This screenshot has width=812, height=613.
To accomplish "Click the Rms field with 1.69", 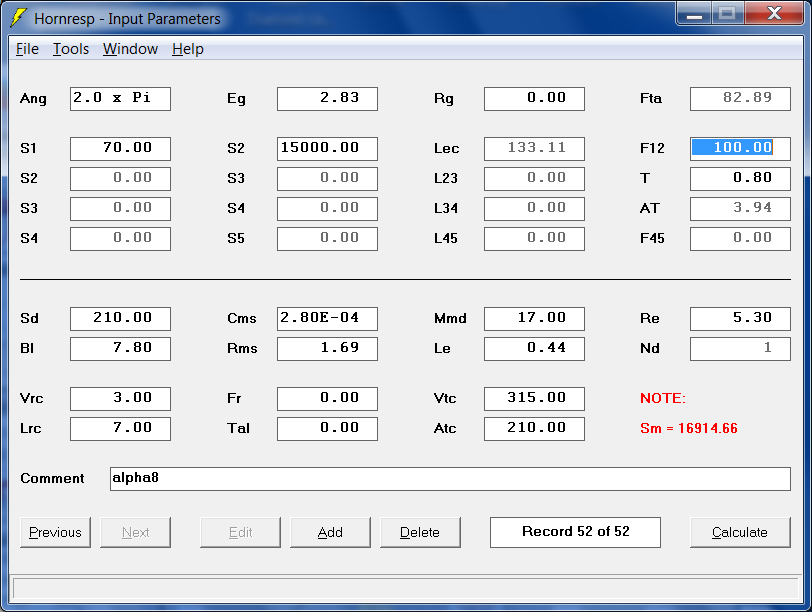I will click(327, 349).
